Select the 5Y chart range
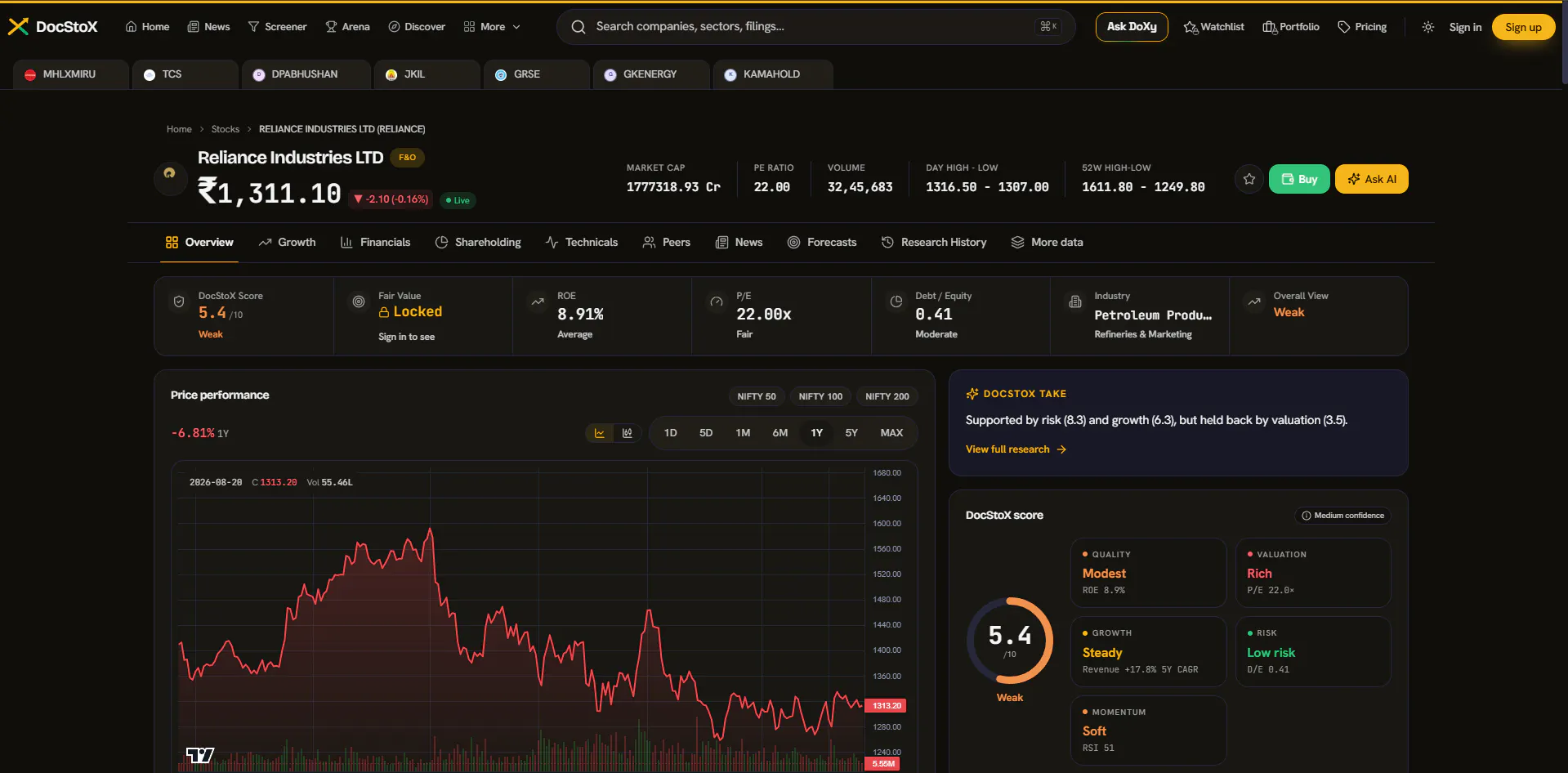This screenshot has height=773, width=1568. tap(851, 433)
